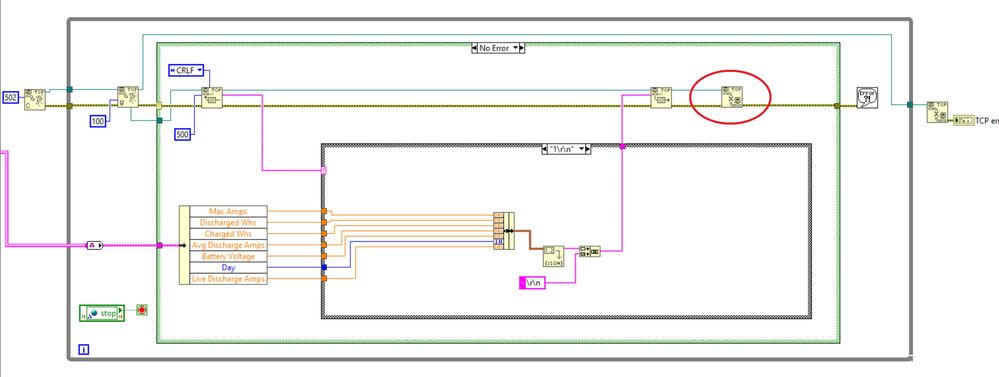Click the circled TCP Close Connection node
Image resolution: width=999 pixels, height=377 pixels.
tap(732, 97)
